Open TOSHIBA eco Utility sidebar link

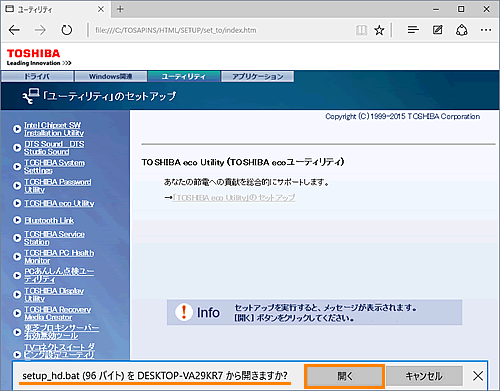59,203
